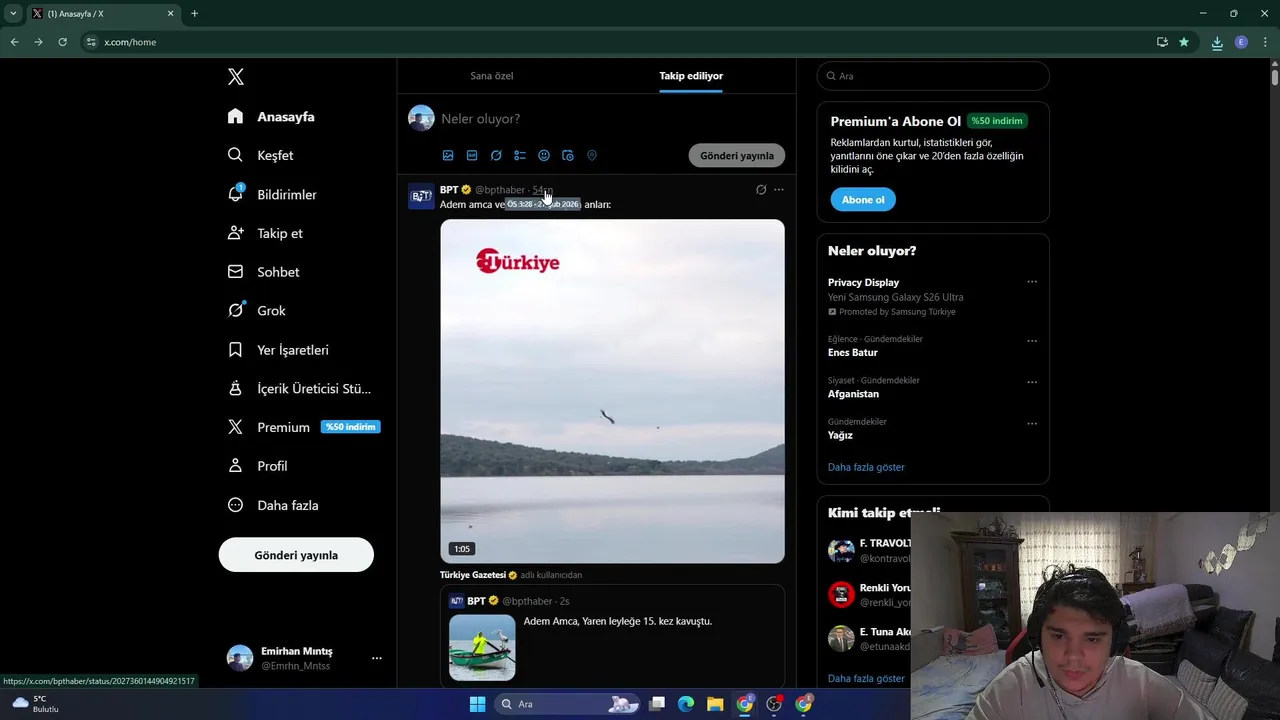Click the X search box labeled Ara
Screen dimensions: 1280x720
933,76
